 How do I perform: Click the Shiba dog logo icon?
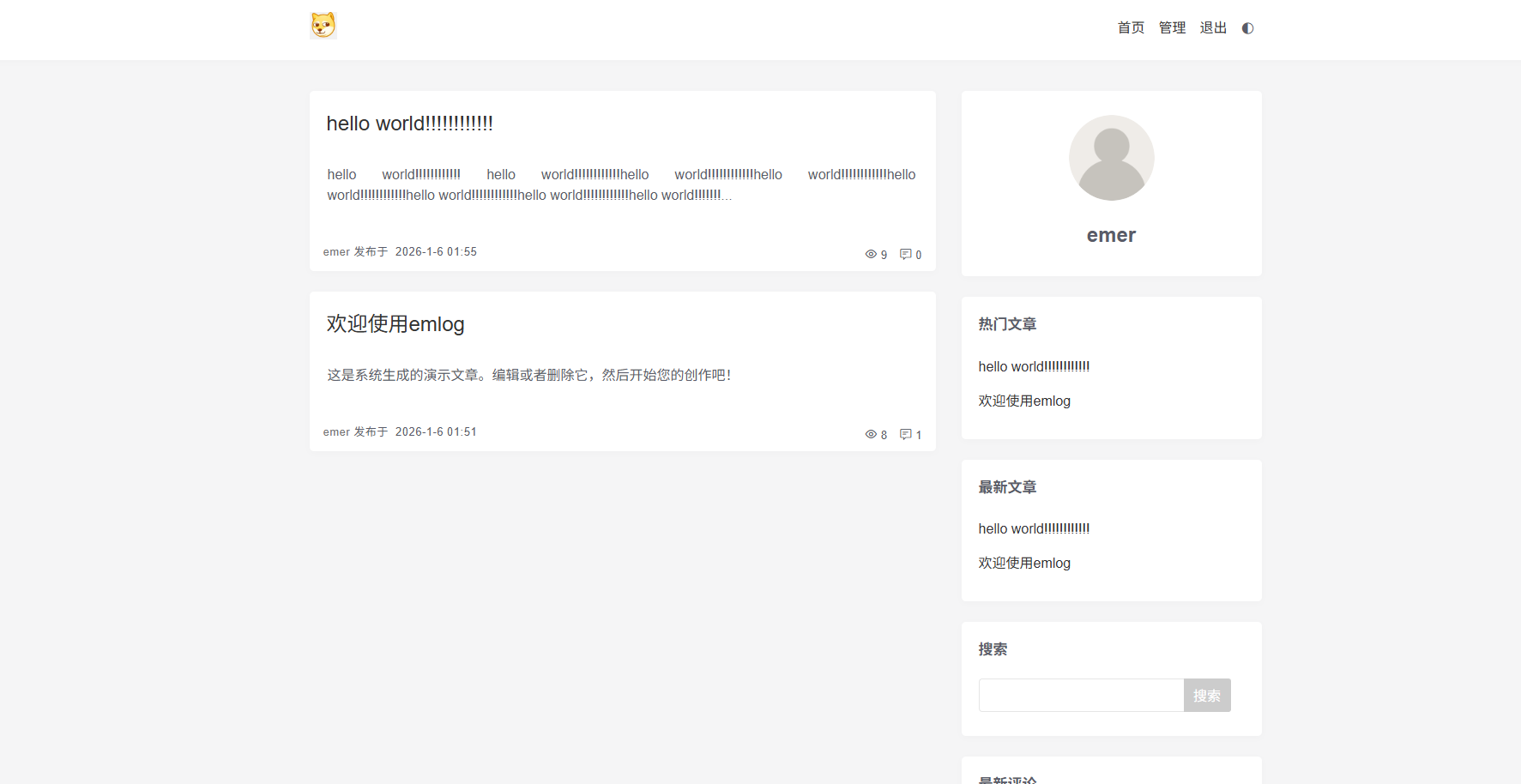click(323, 26)
